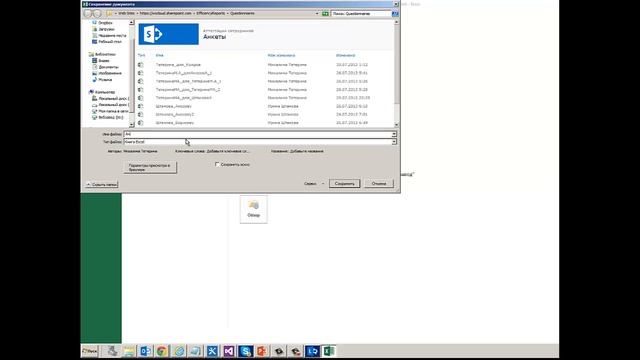
Task: Click Отмена (Cancel) button
Action: [x=379, y=184]
